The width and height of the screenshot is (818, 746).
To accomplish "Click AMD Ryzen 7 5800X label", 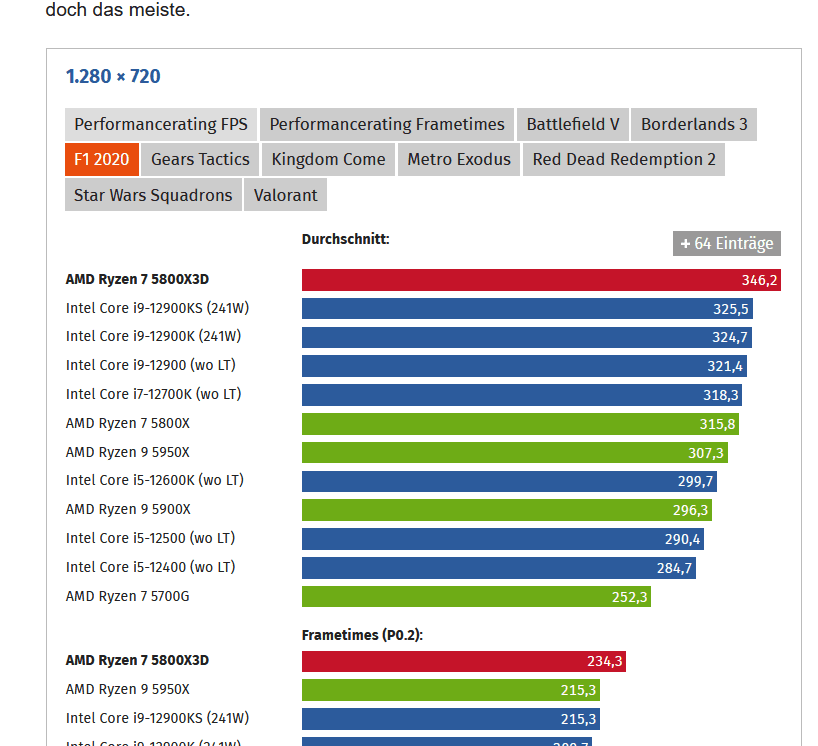I will [x=128, y=423].
